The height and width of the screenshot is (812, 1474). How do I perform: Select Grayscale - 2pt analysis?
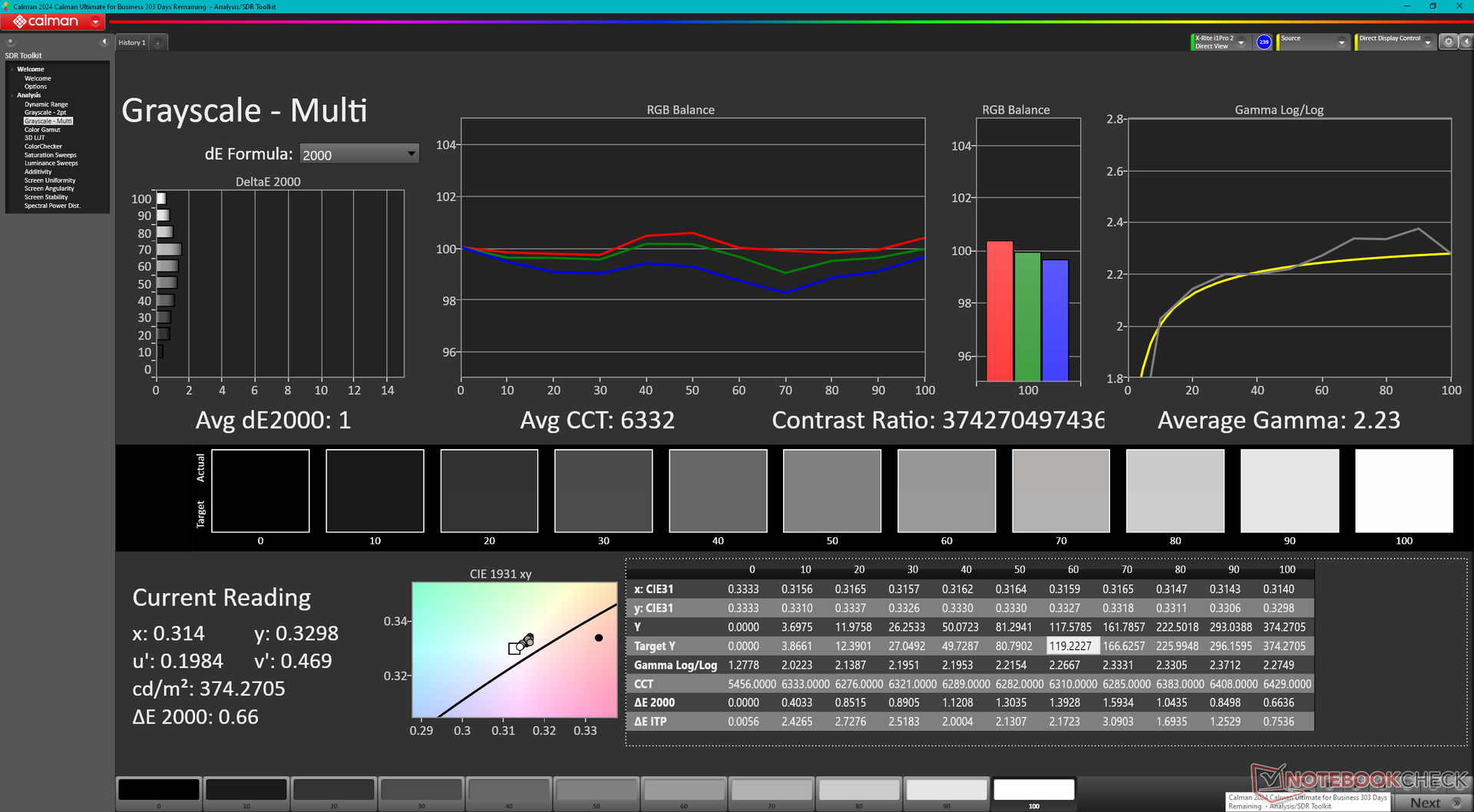pyautogui.click(x=45, y=113)
